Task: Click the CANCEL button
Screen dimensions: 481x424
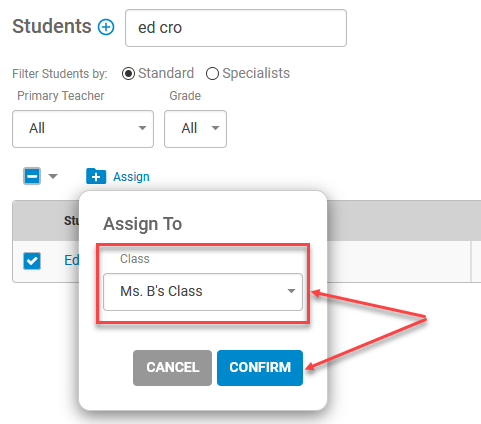Action: (x=172, y=368)
